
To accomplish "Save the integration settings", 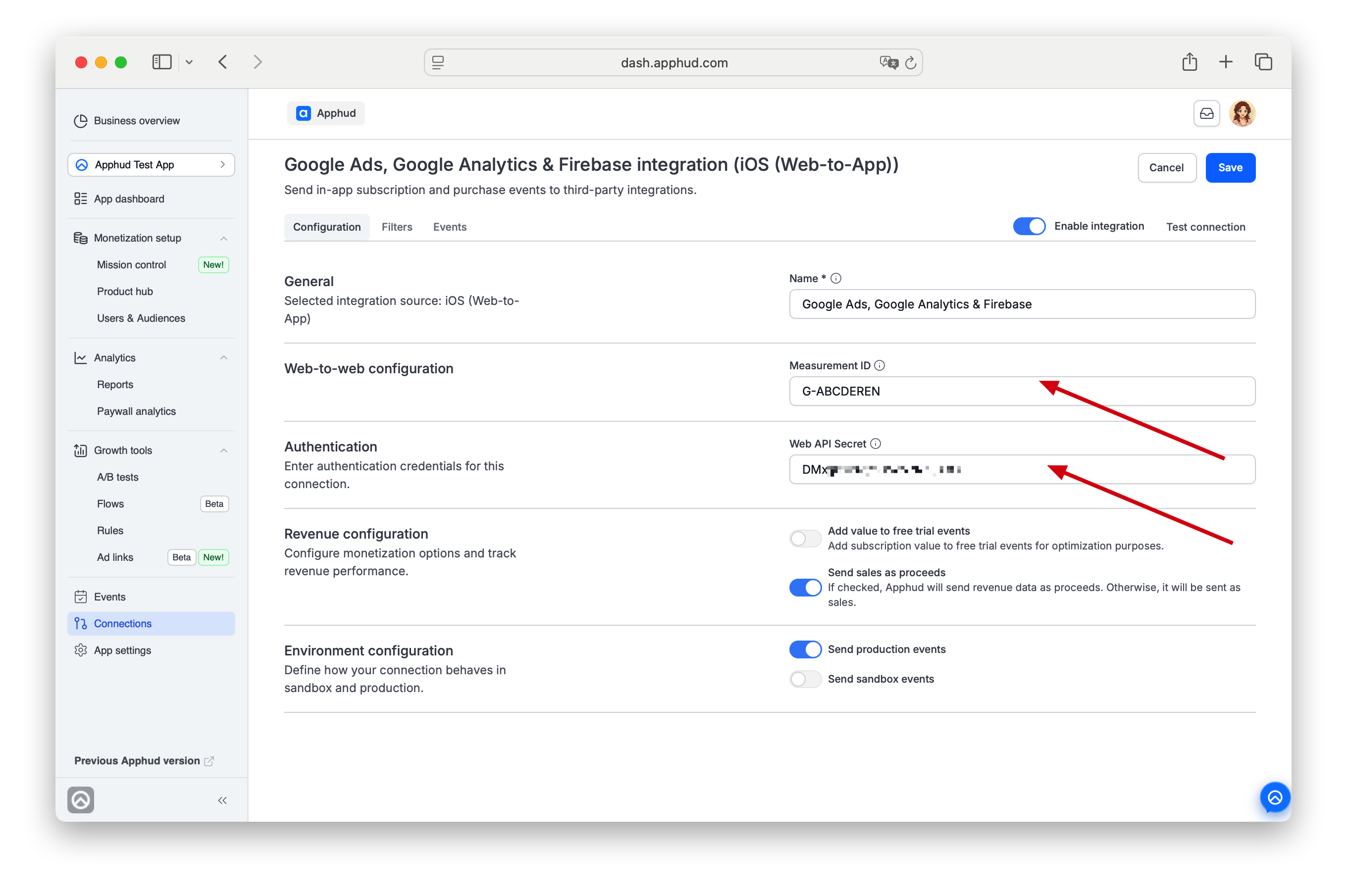I will pyautogui.click(x=1230, y=167).
